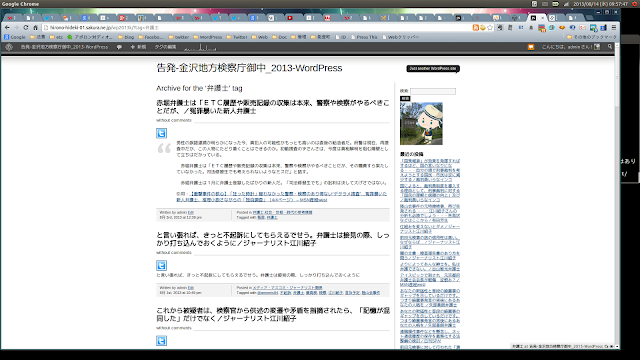Click the blue Facebook-like extension icon

click(603, 27)
